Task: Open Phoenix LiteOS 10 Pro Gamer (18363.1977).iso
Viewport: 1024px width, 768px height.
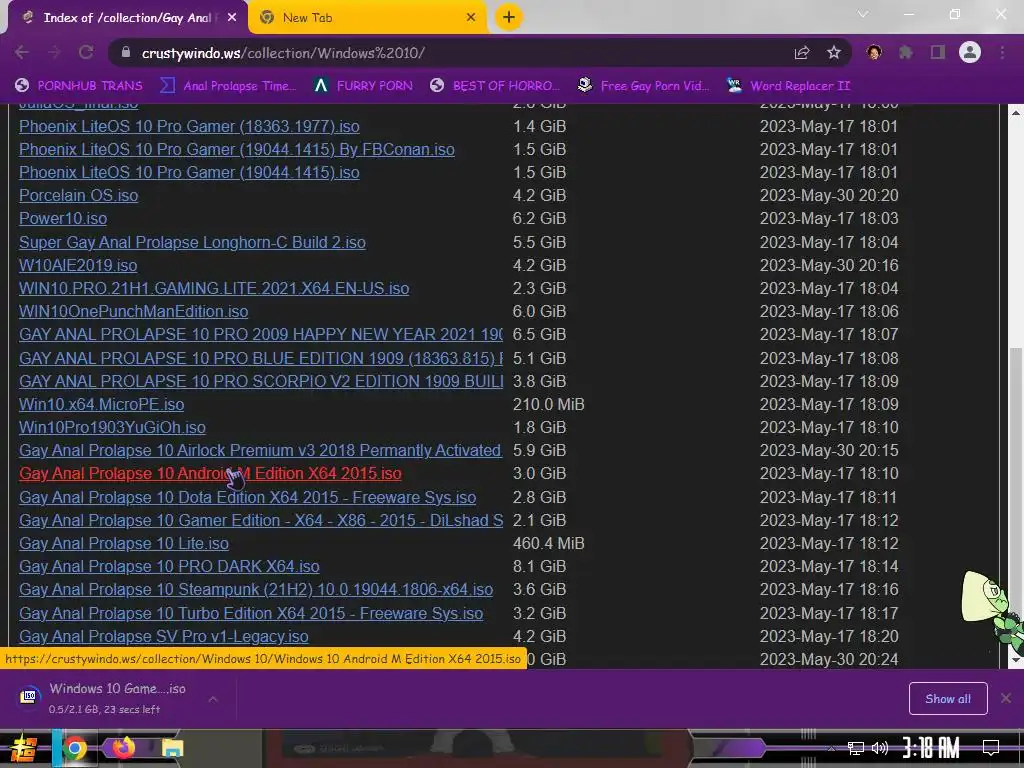Action: [x=189, y=126]
